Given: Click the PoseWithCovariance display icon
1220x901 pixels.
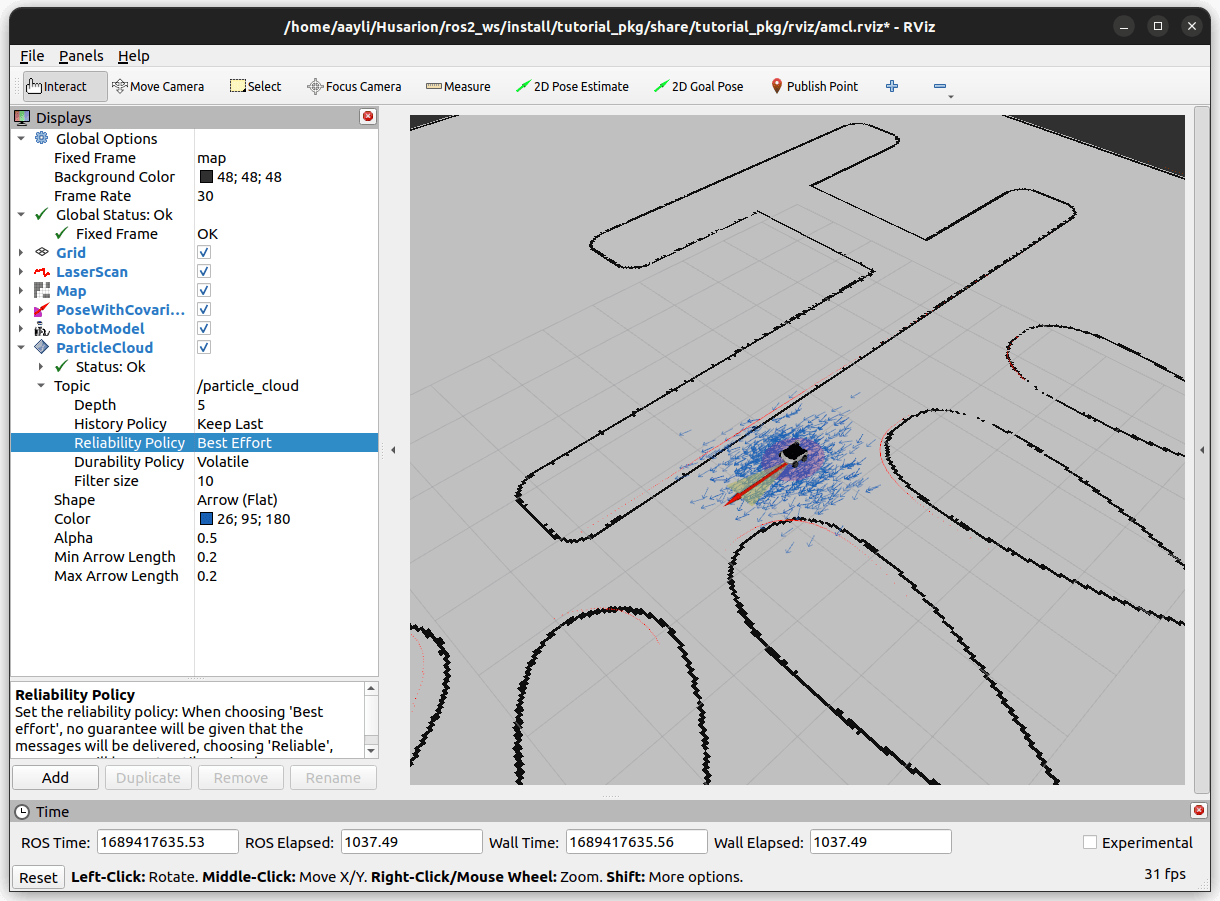Looking at the screenshot, I should [42, 310].
